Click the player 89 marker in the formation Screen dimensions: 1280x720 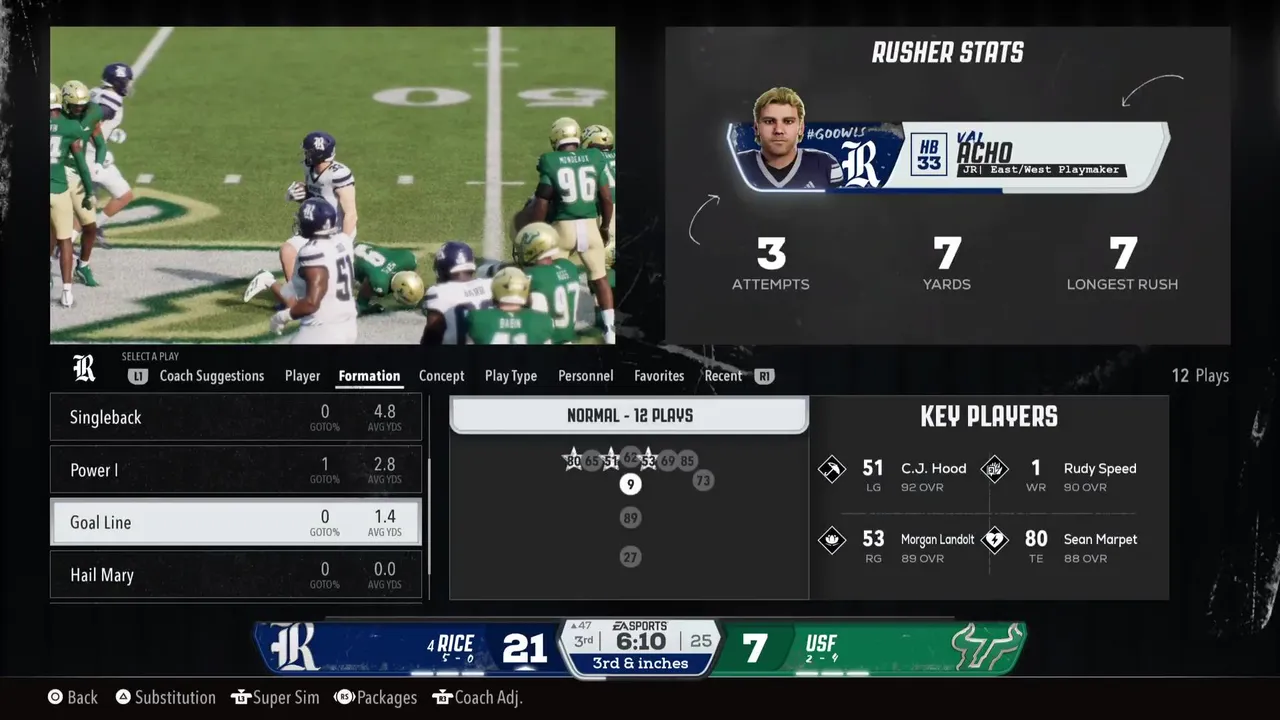(630, 518)
